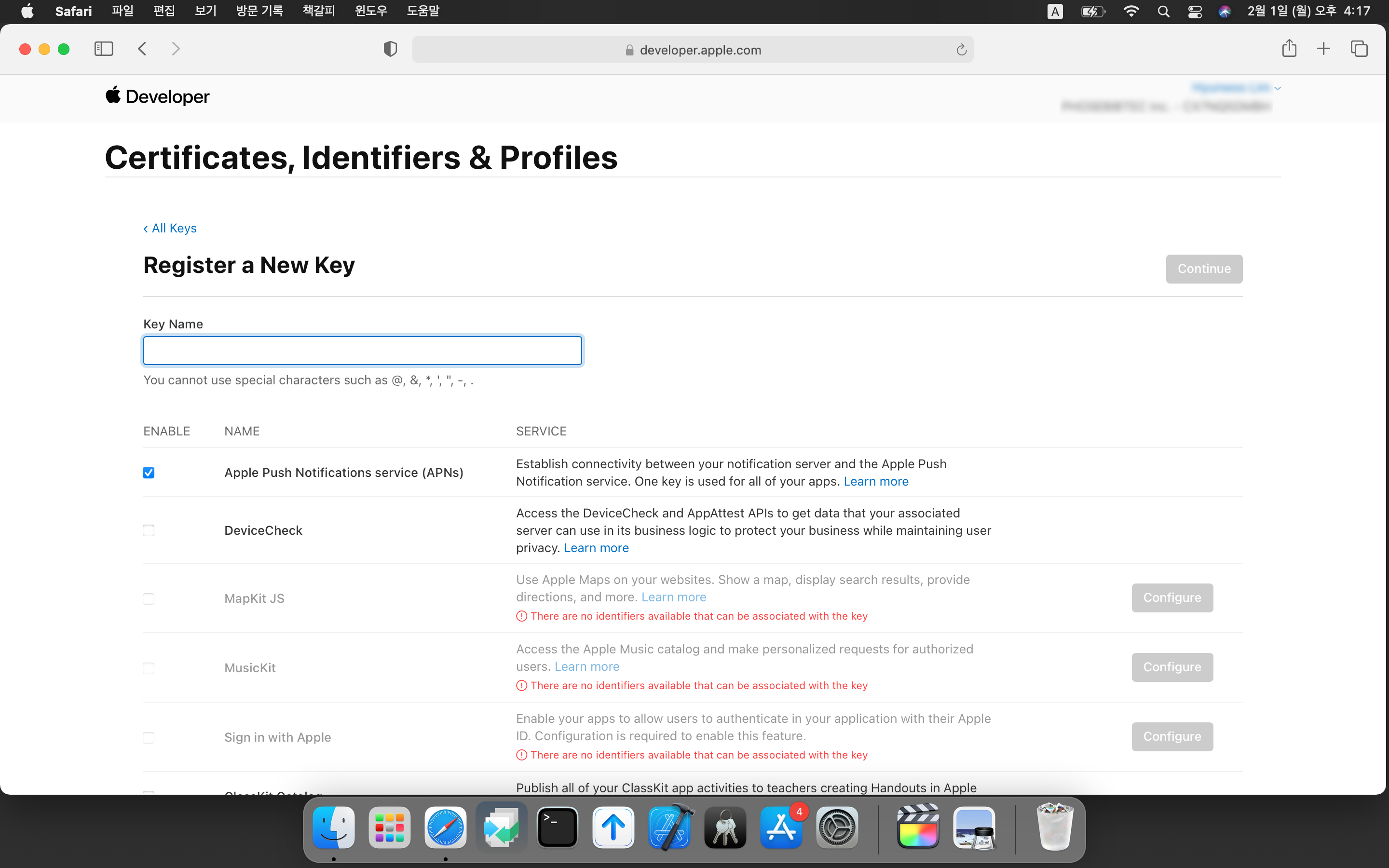The image size is (1389, 868).
Task: Open Terminal from the Dock
Action: [558, 827]
